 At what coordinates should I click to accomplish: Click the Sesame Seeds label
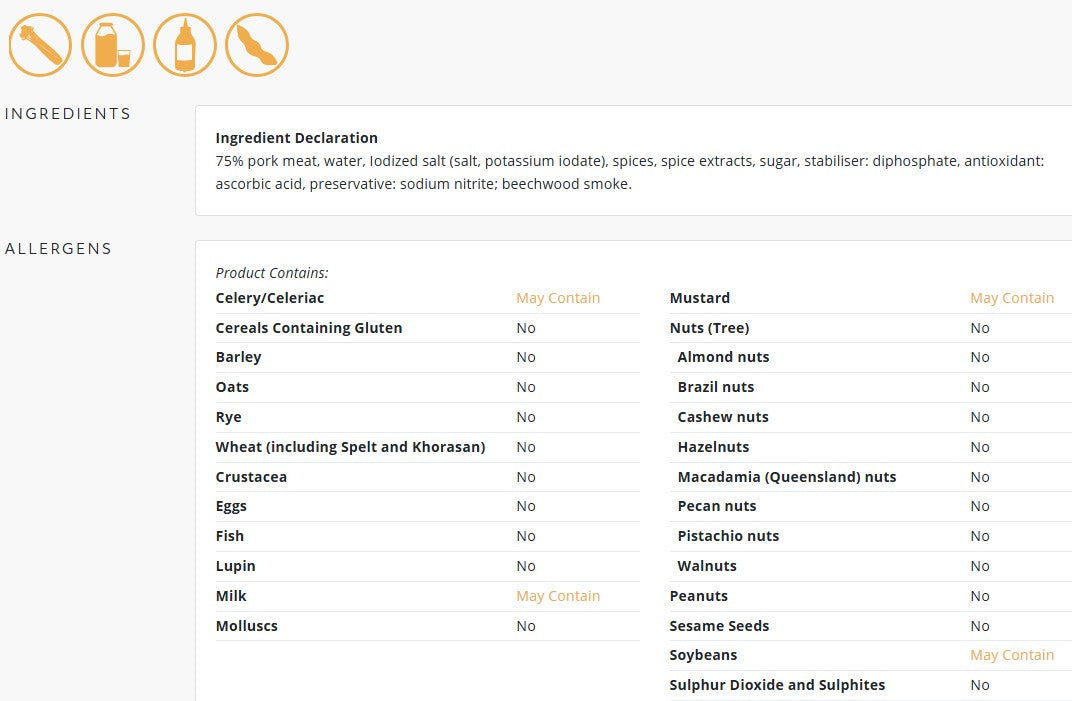tap(719, 626)
